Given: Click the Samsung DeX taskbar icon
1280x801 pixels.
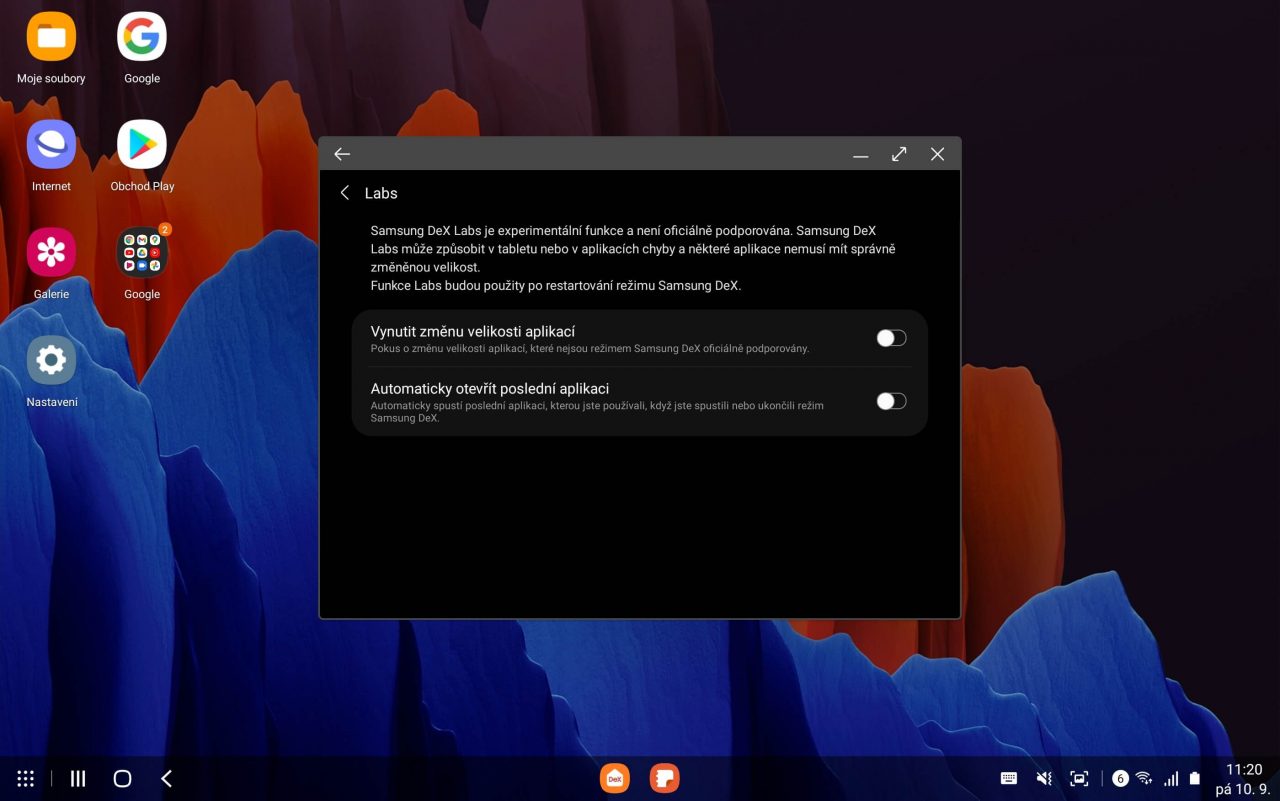Looking at the screenshot, I should point(615,778).
